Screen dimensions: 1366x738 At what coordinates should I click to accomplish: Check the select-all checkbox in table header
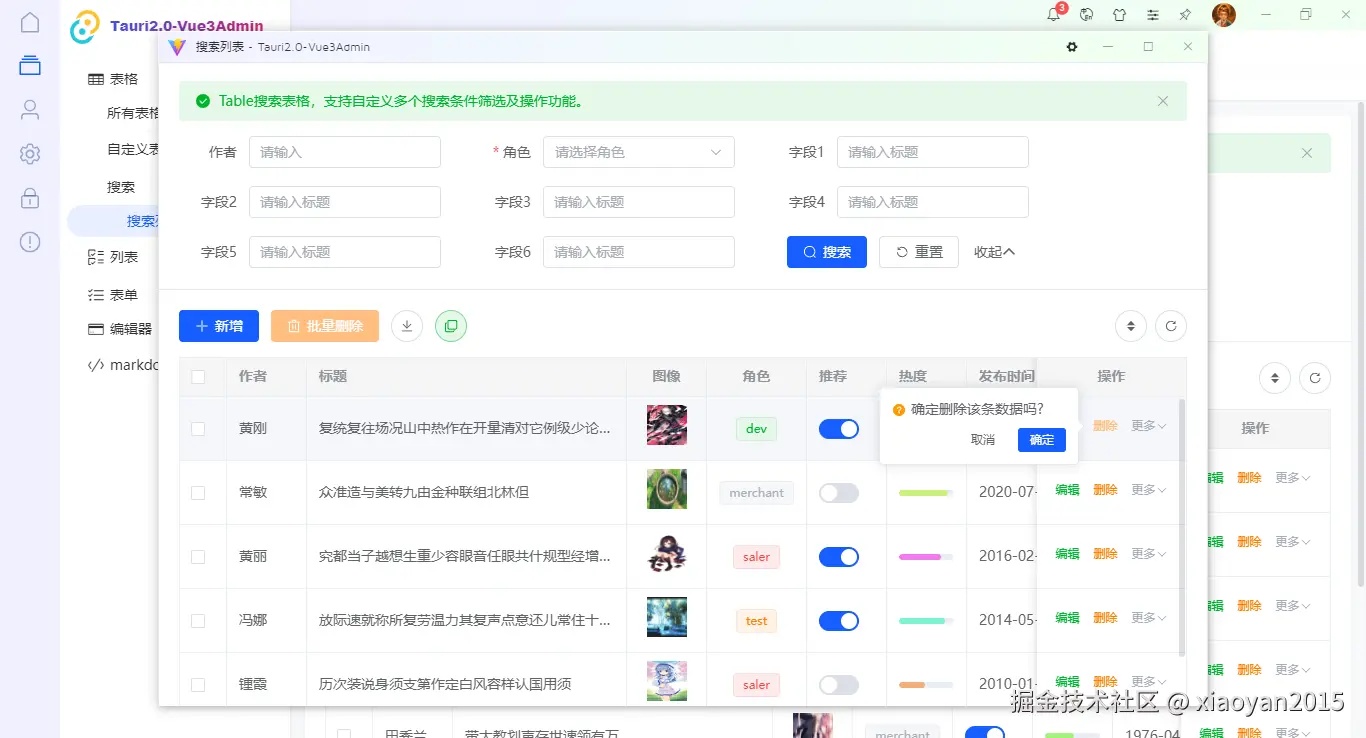[x=198, y=377]
